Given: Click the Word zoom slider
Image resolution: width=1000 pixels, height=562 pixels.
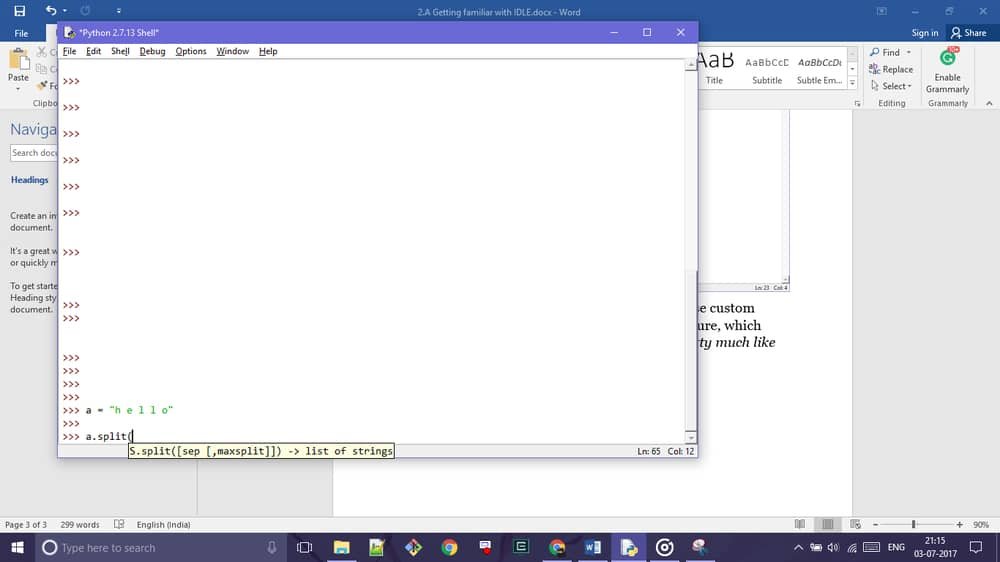Looking at the screenshot, I should 913,524.
